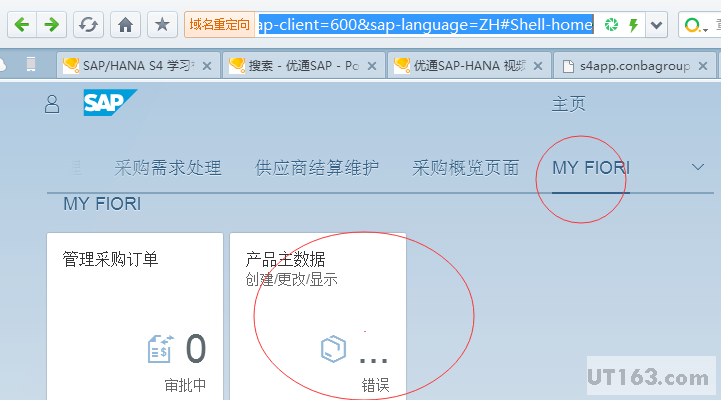Click the 错误 status on 产品主数据 tile

375,385
